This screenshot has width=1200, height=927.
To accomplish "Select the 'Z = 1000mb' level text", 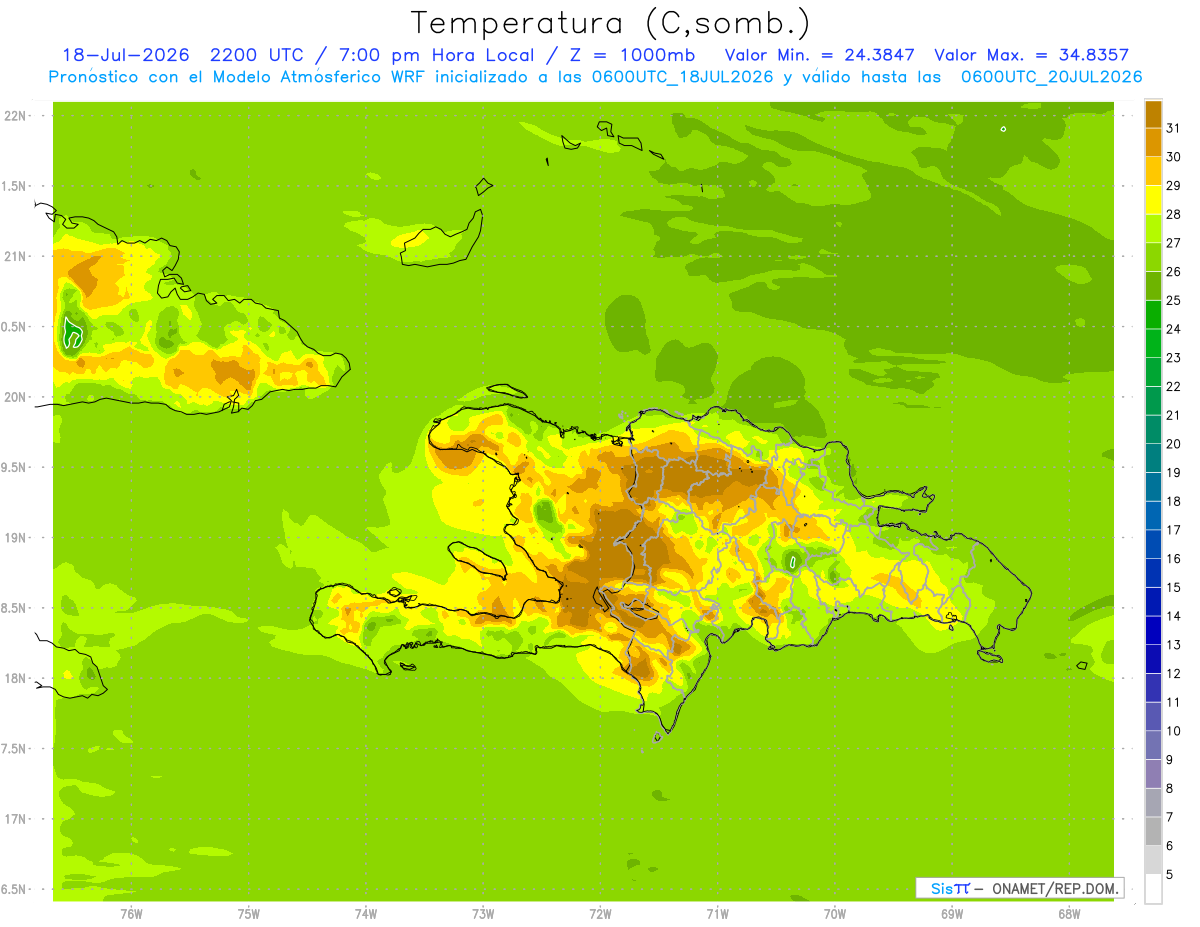I will pos(630,55).
